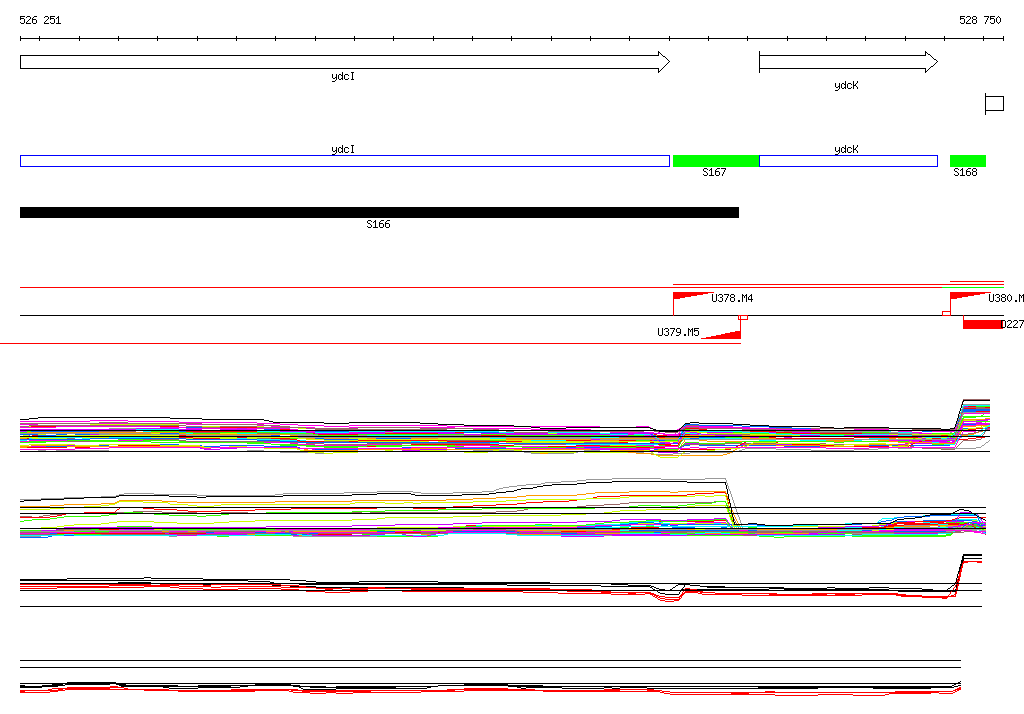The height and width of the screenshot is (714, 1024).
Task: Click the ydcK label above blue box
Action: 846,150
